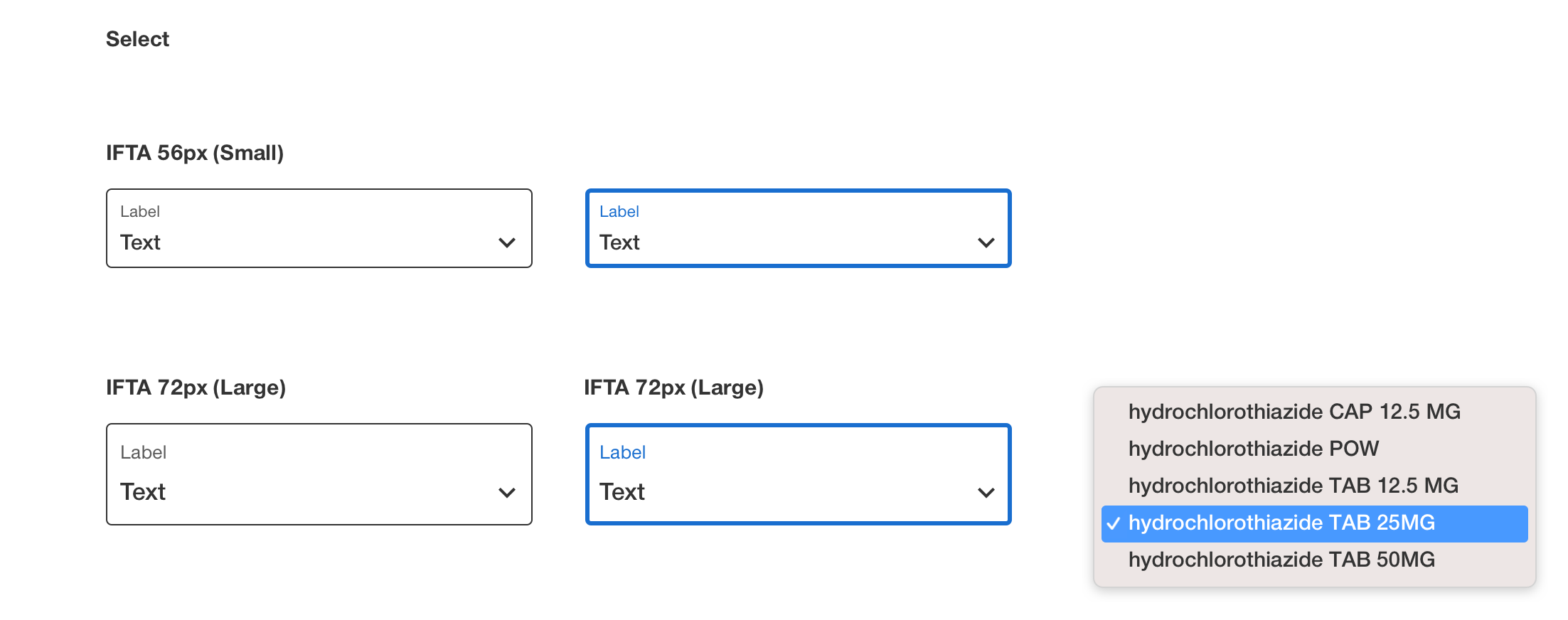
Task: Click "Text" value in blue-focused large select
Action: click(x=622, y=492)
